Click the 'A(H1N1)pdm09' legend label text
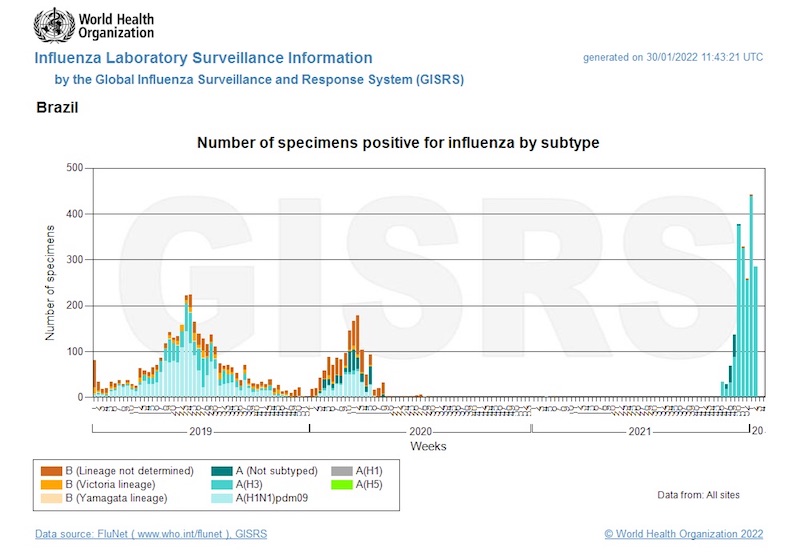 pos(272,498)
